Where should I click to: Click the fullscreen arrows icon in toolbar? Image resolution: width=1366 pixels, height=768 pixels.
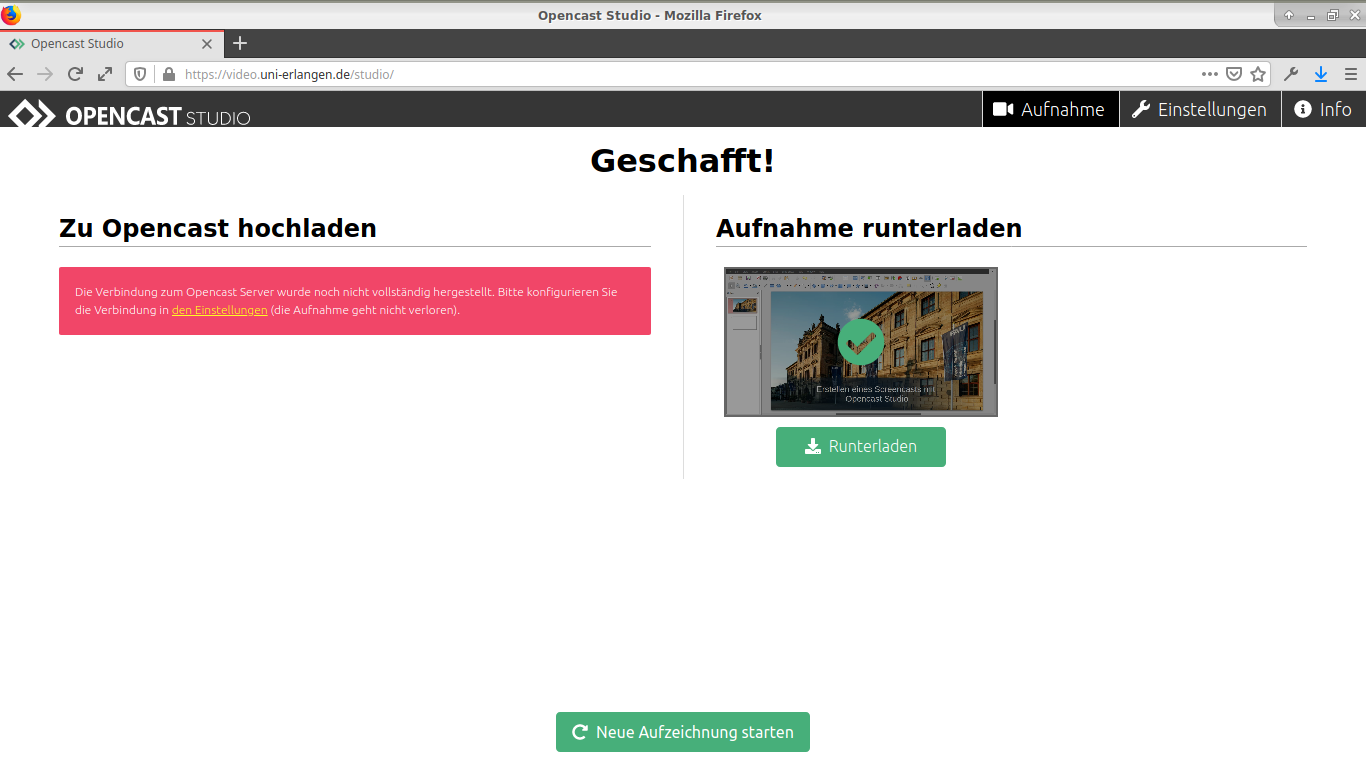[x=105, y=74]
